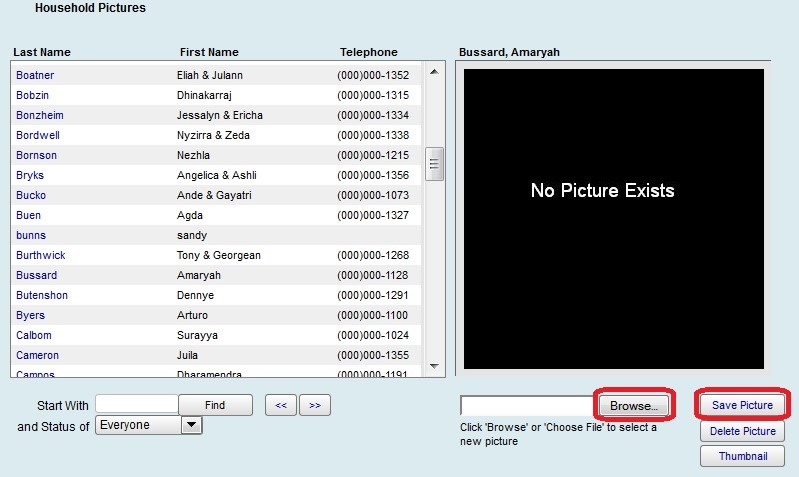Go to next page with >> button
The width and height of the screenshot is (799, 477).
click(315, 405)
